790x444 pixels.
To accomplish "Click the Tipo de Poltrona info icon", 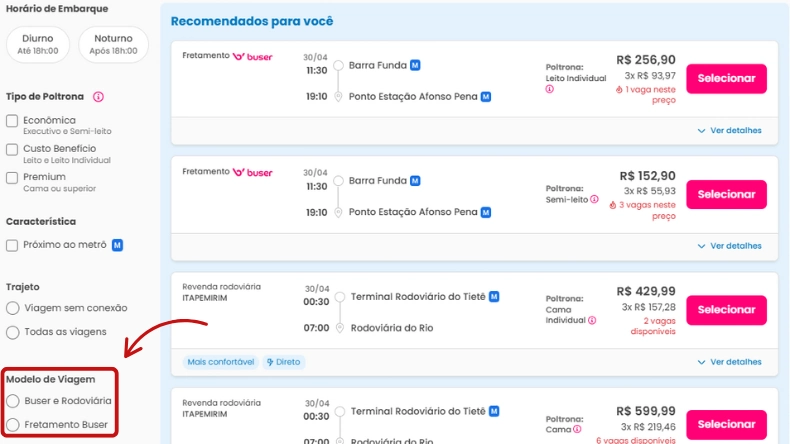I will [x=99, y=97].
